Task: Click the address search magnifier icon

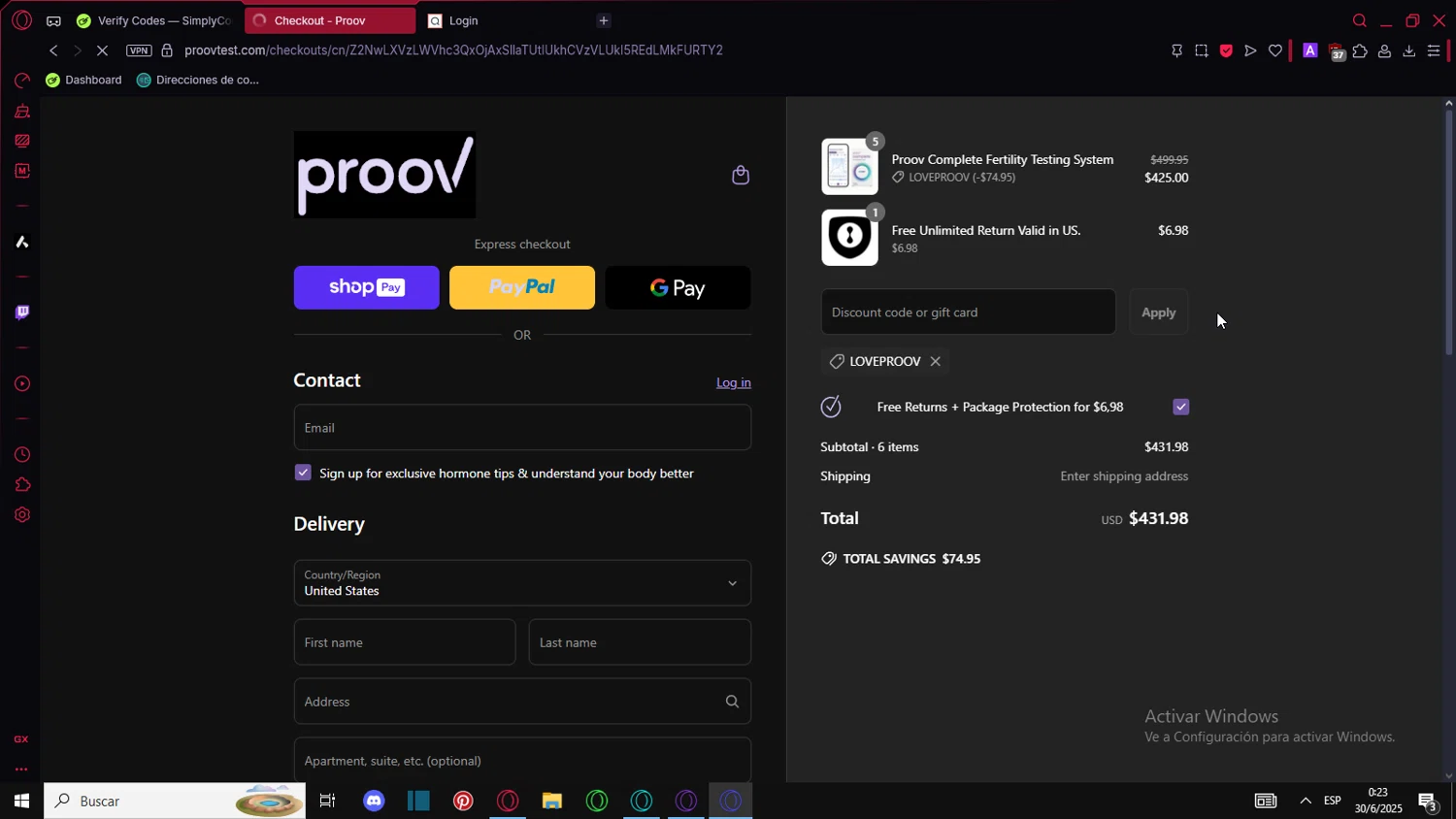Action: pos(732,702)
